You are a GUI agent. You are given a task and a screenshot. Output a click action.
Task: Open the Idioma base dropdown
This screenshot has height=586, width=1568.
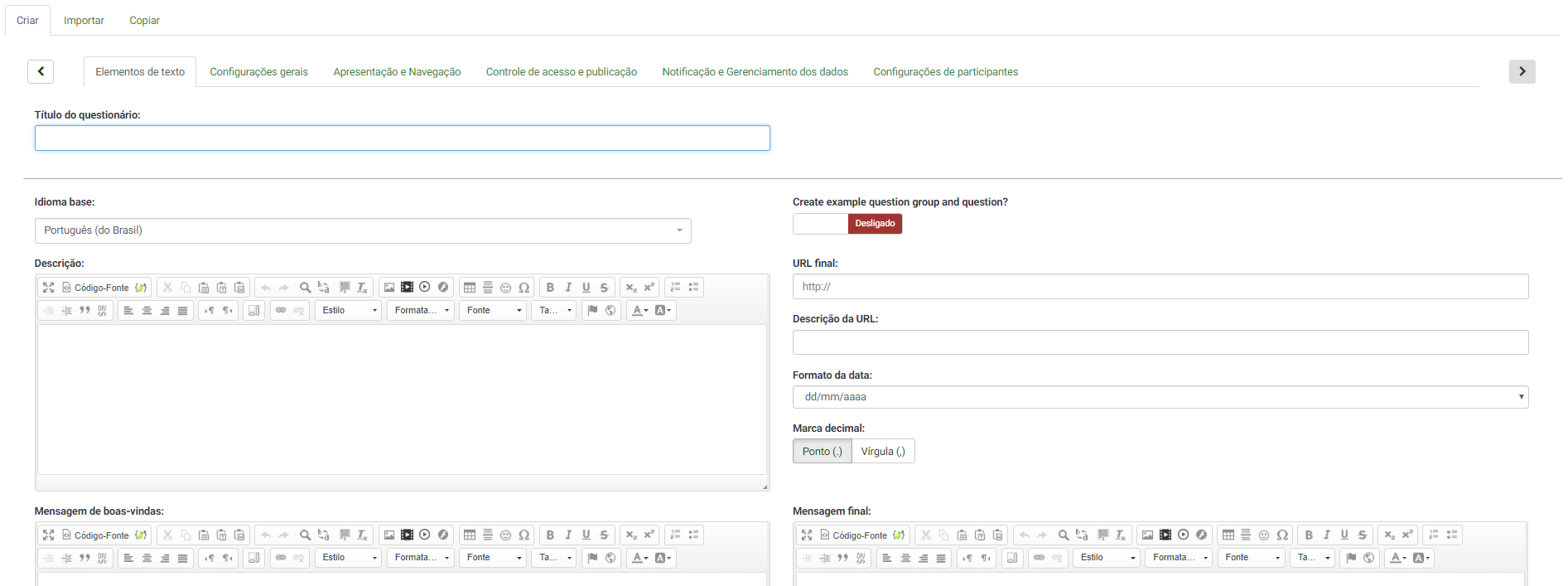tap(362, 230)
